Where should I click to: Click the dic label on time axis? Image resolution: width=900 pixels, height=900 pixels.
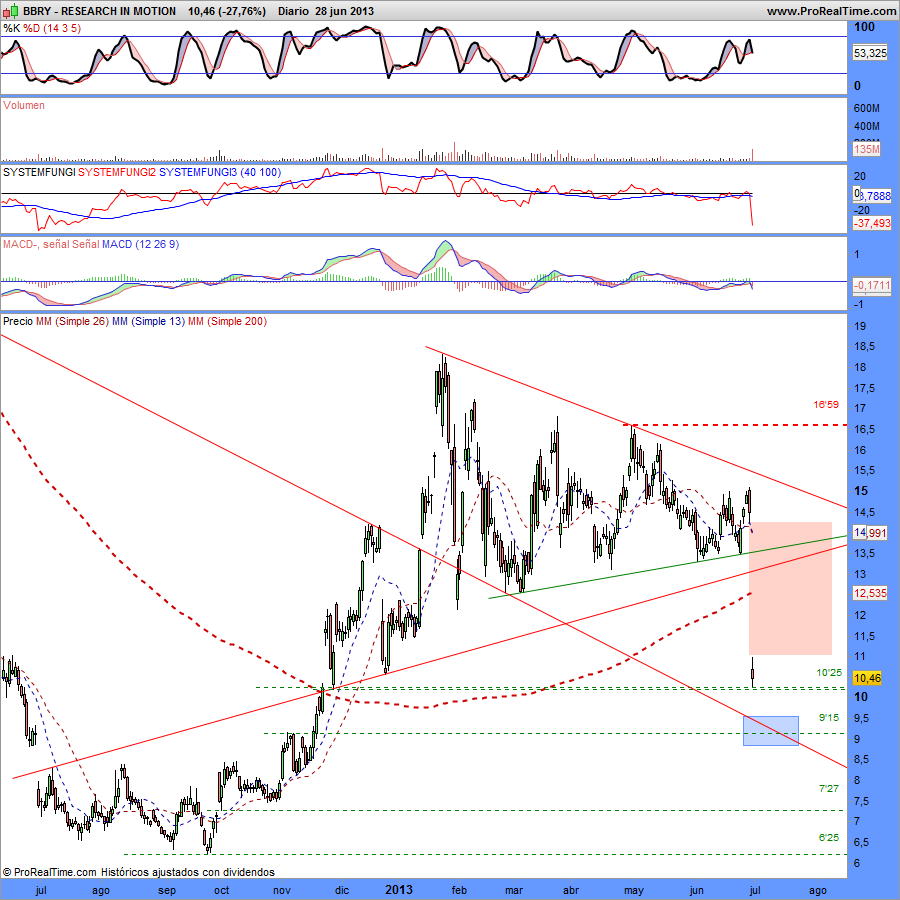342,890
